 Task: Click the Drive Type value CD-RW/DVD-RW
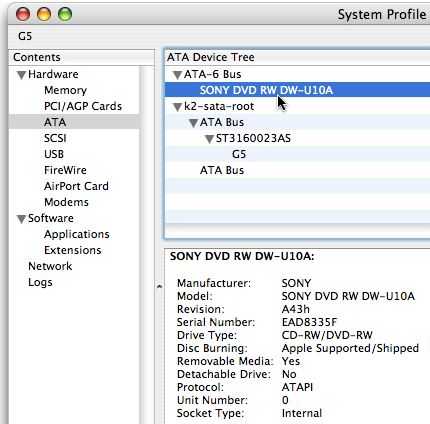point(327,335)
